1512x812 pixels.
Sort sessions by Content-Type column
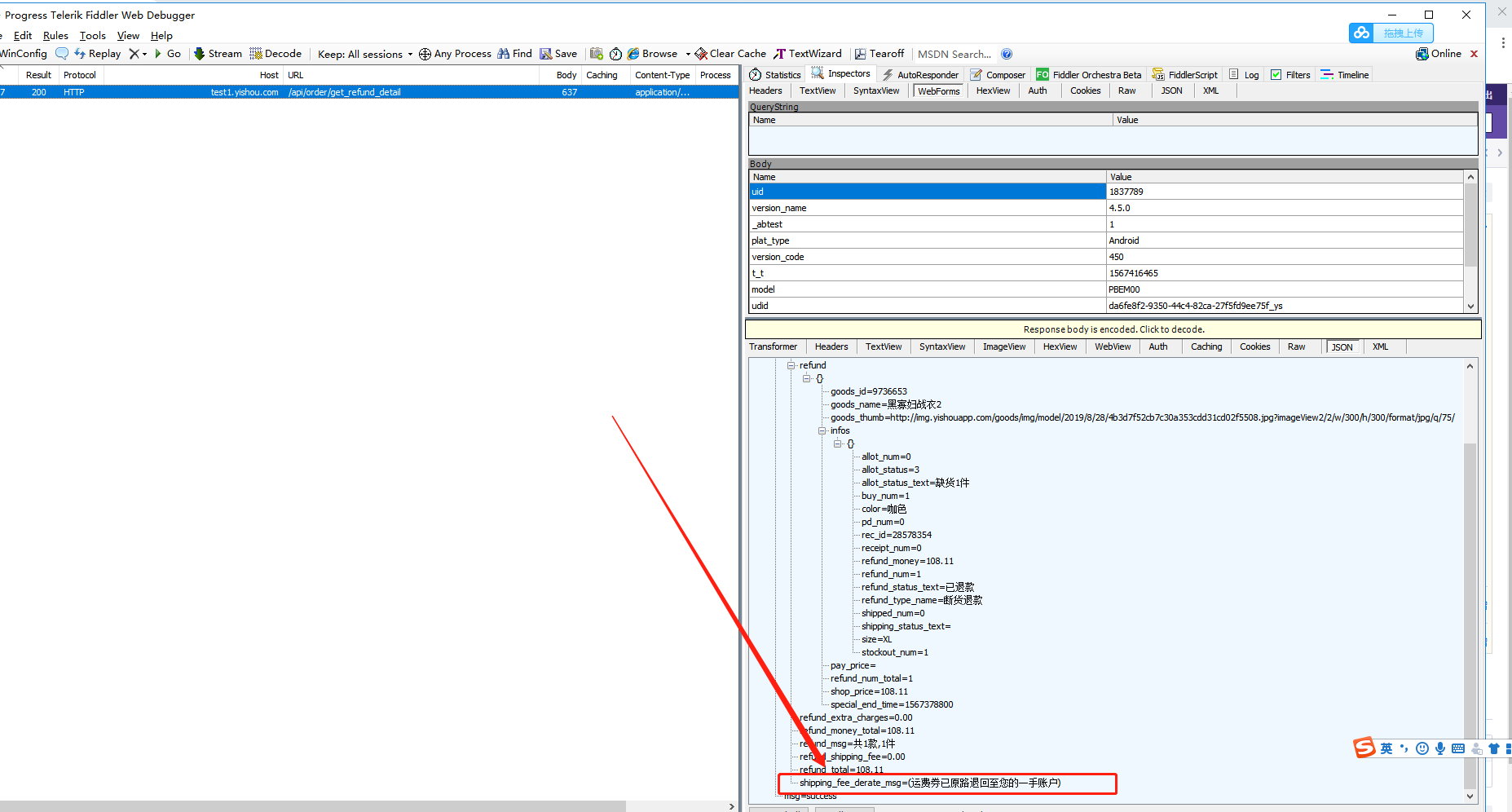(662, 75)
